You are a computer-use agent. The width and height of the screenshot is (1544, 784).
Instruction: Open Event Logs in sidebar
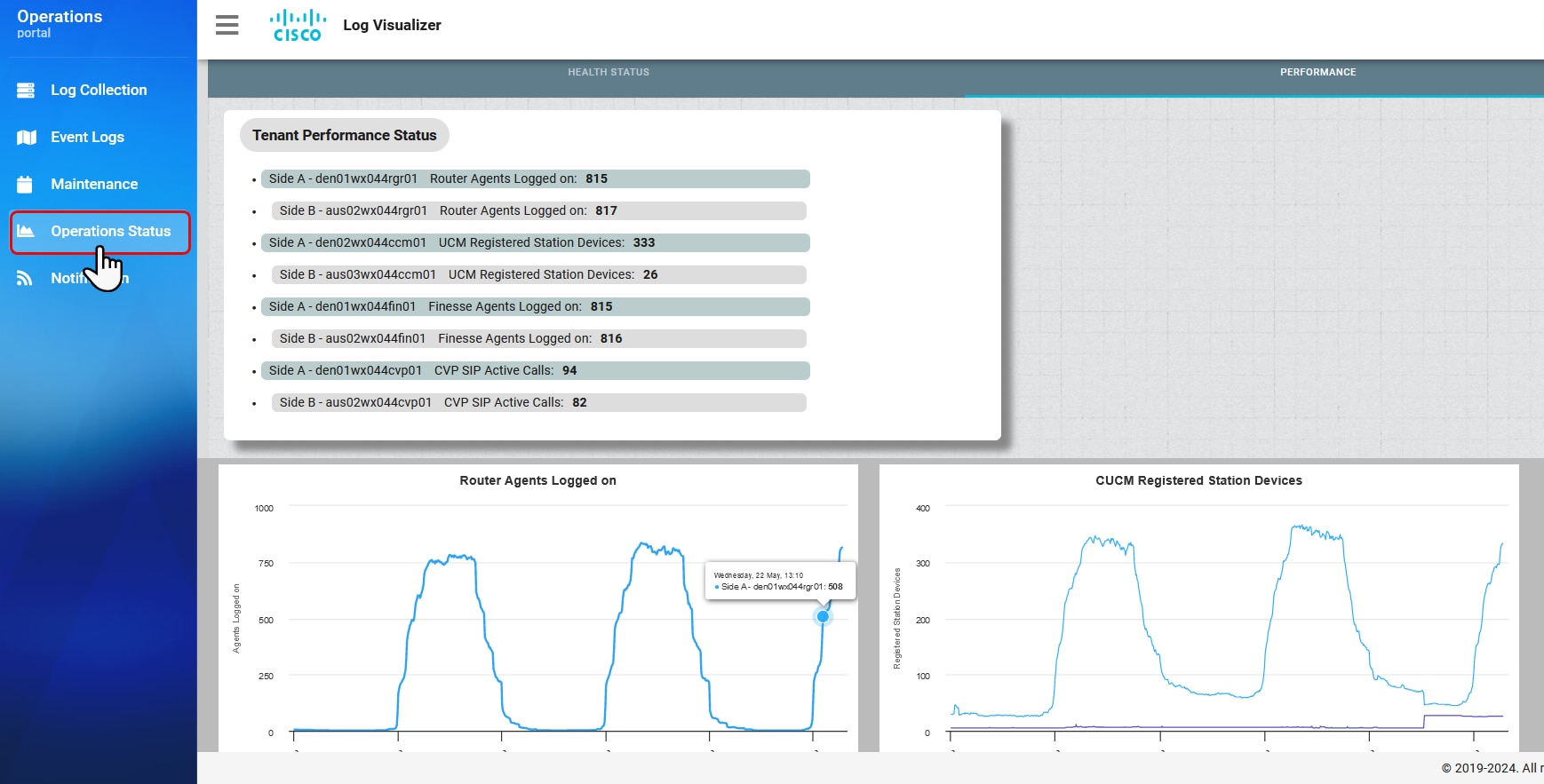(87, 137)
